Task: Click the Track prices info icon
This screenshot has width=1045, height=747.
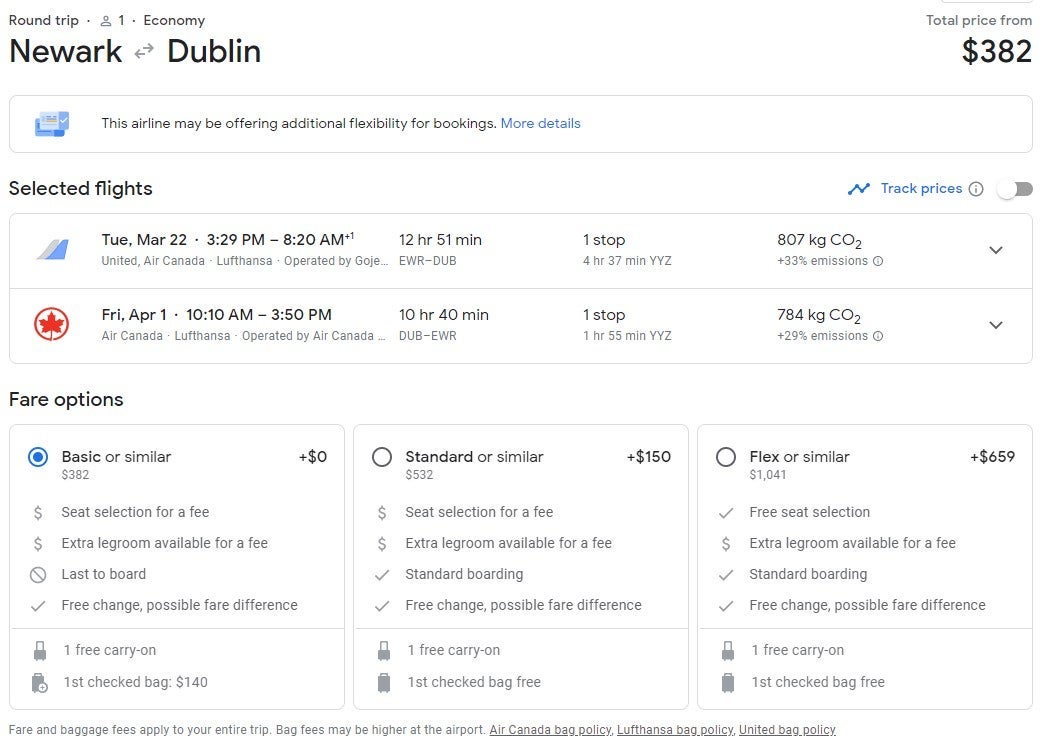Action: click(976, 189)
